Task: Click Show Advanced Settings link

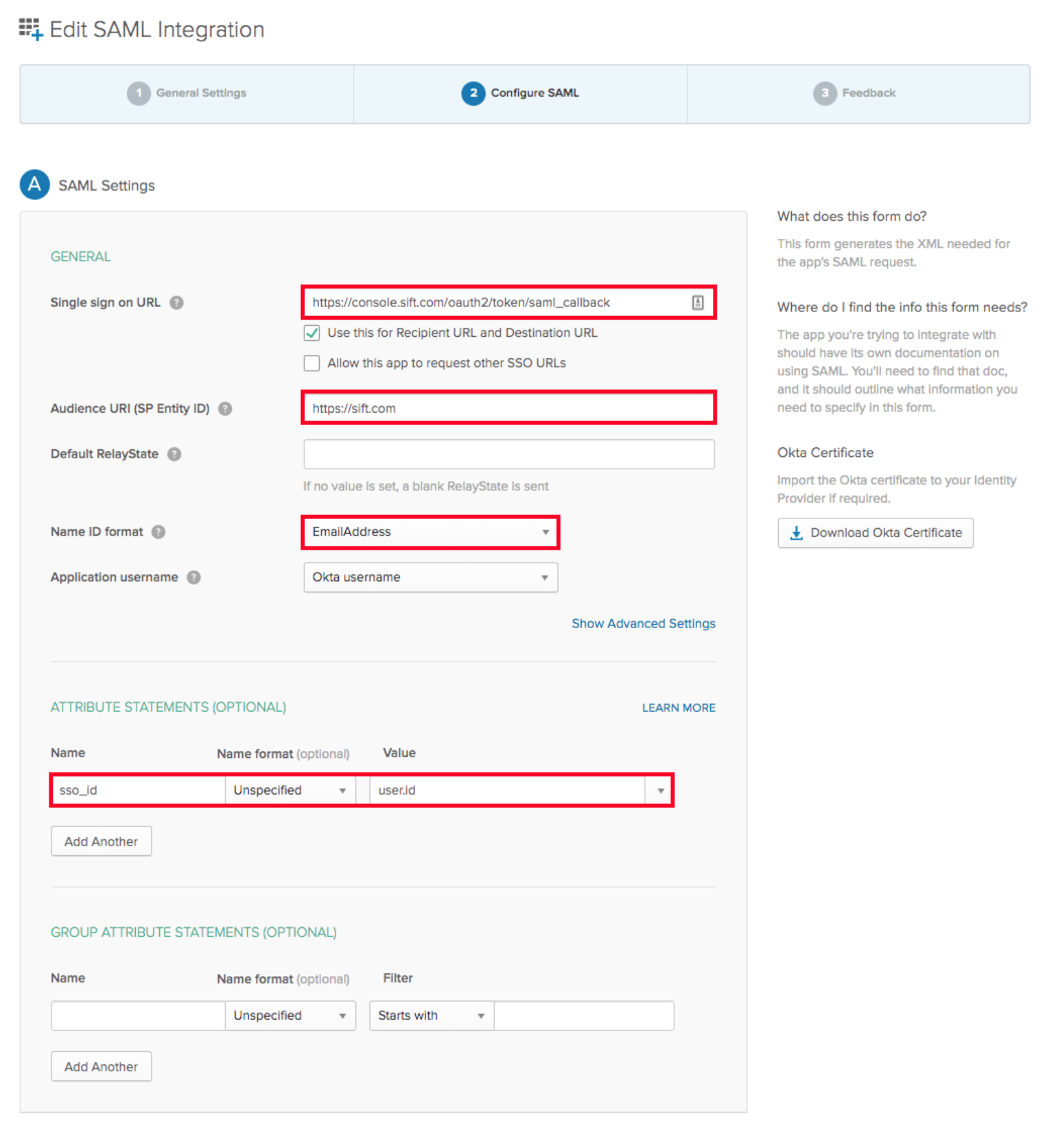Action: pos(644,624)
